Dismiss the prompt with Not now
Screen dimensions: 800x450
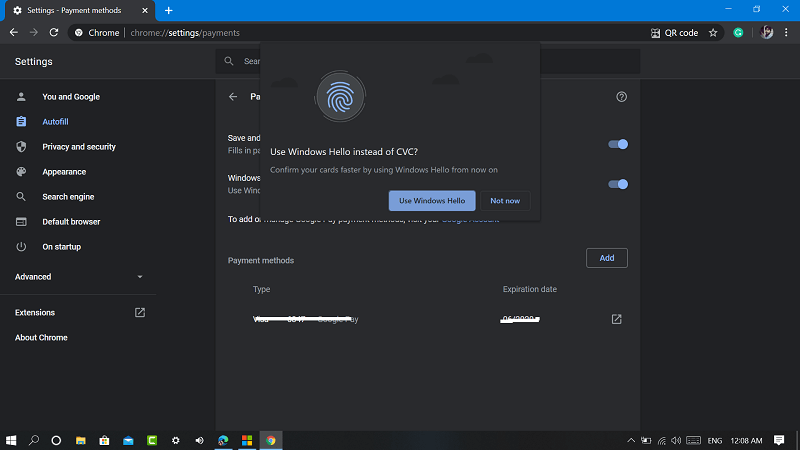[x=505, y=201]
